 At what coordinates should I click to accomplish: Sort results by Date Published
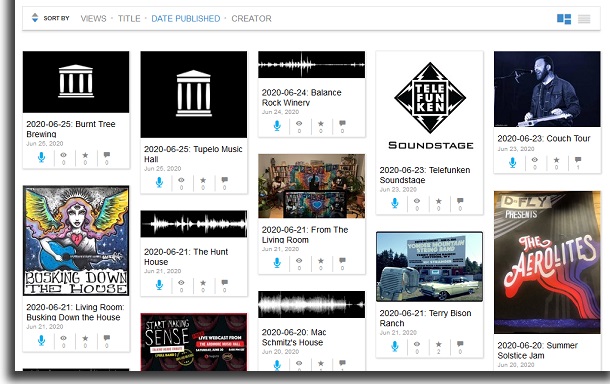pyautogui.click(x=186, y=18)
